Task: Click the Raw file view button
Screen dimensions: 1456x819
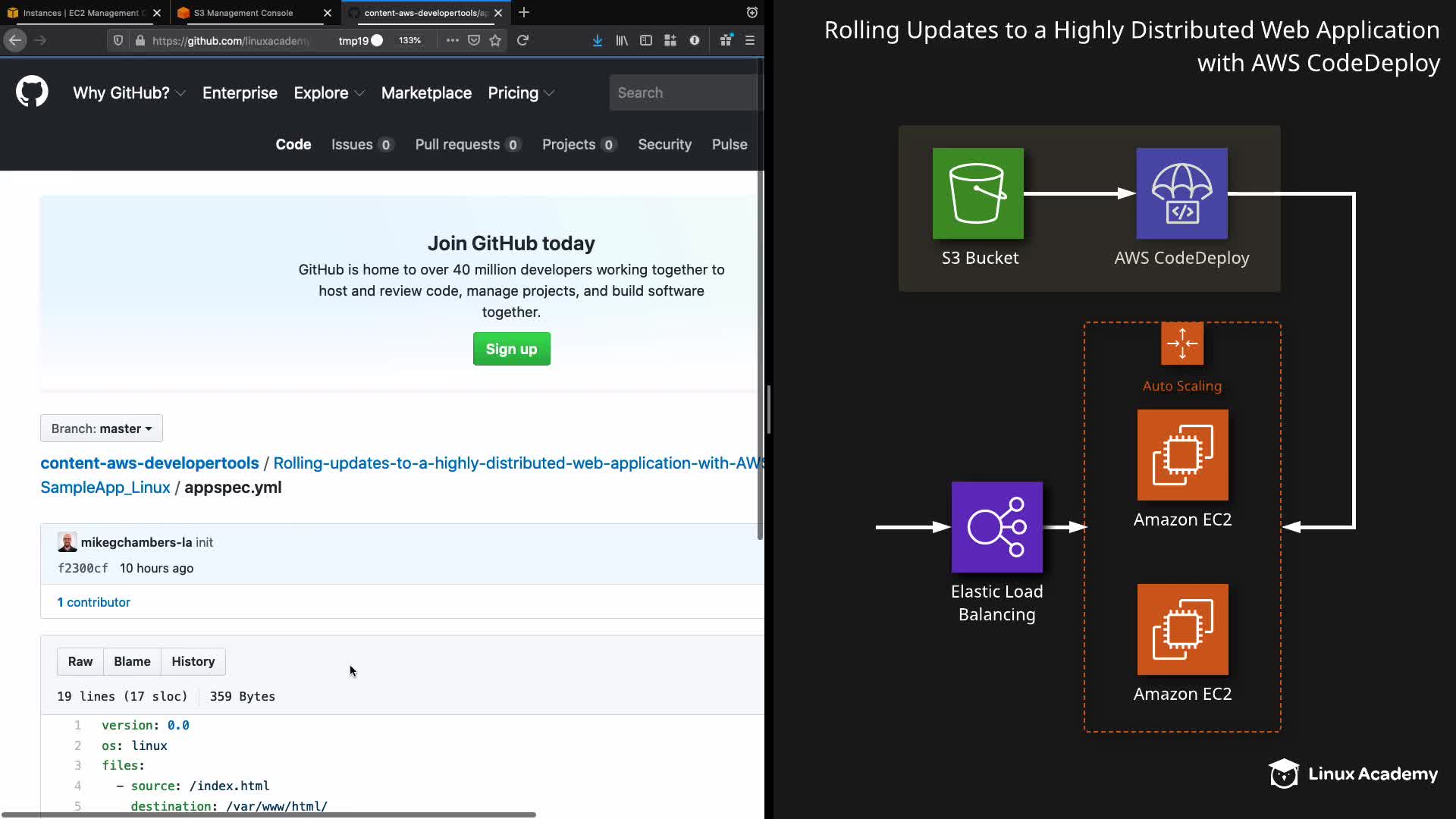Action: 80,661
